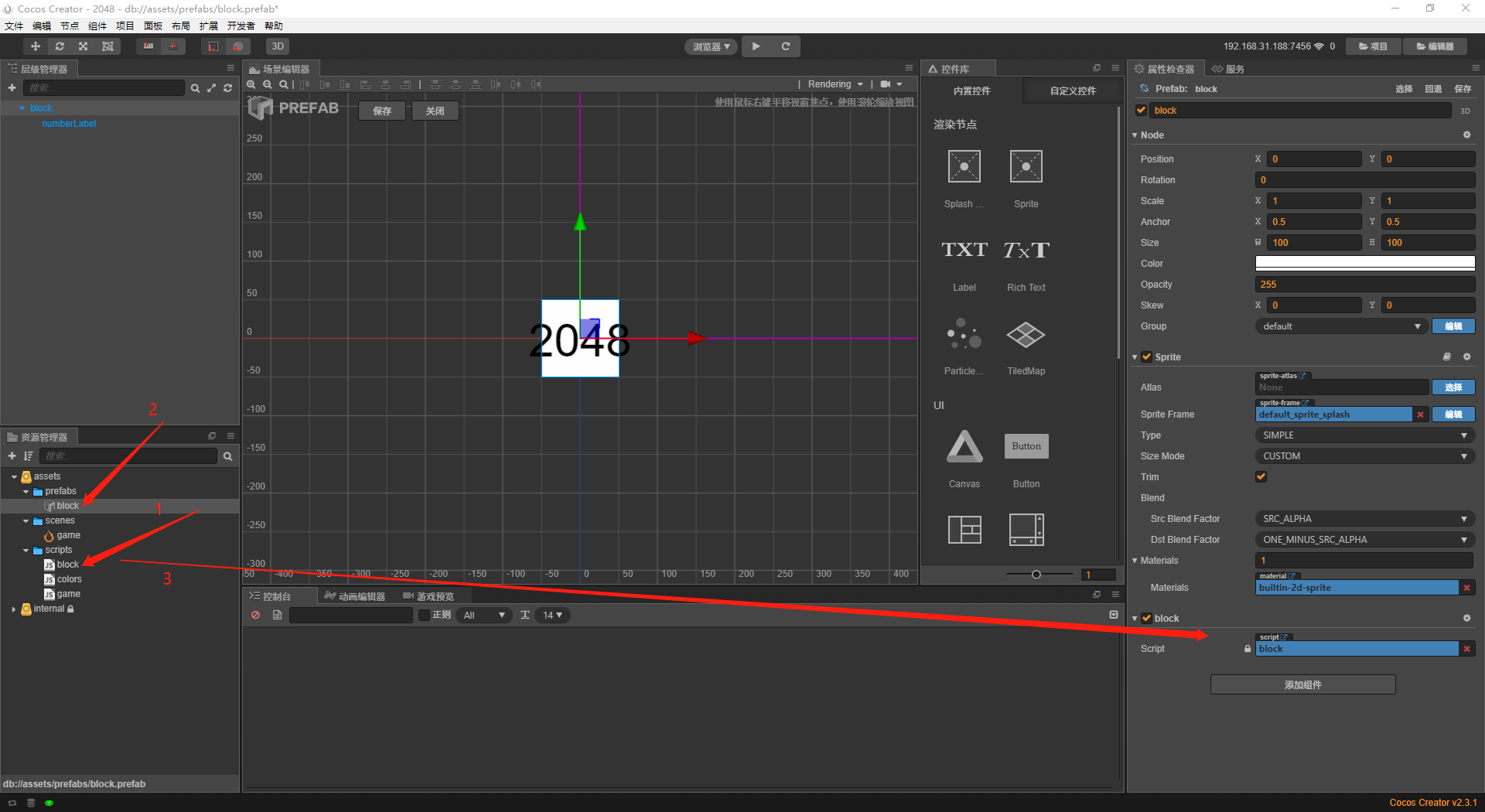Select the Scale transform tool

tap(83, 46)
